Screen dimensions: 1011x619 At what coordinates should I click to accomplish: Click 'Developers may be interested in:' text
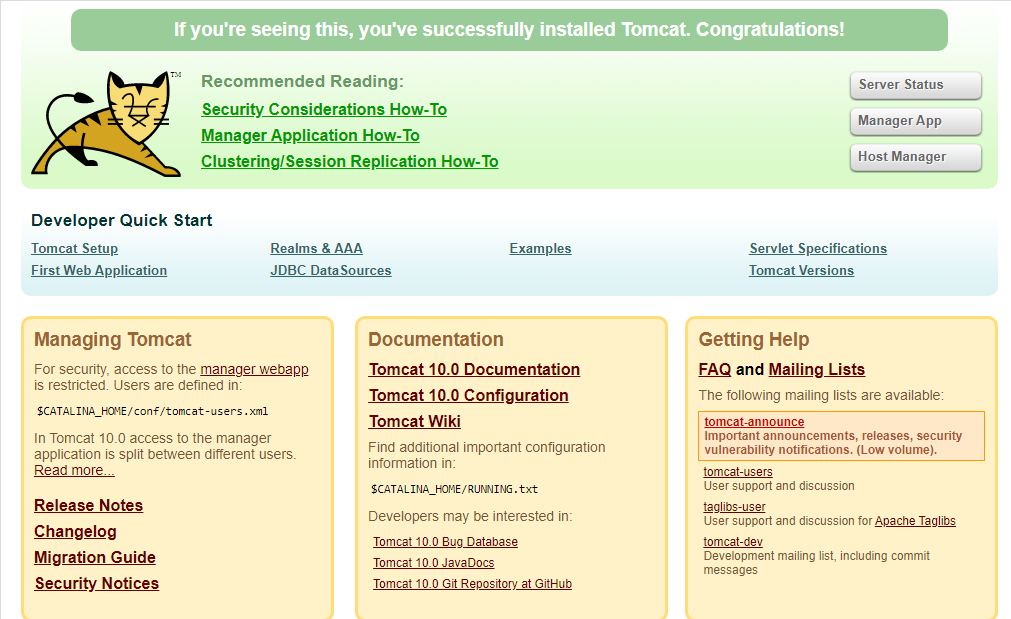pyautogui.click(x=470, y=516)
